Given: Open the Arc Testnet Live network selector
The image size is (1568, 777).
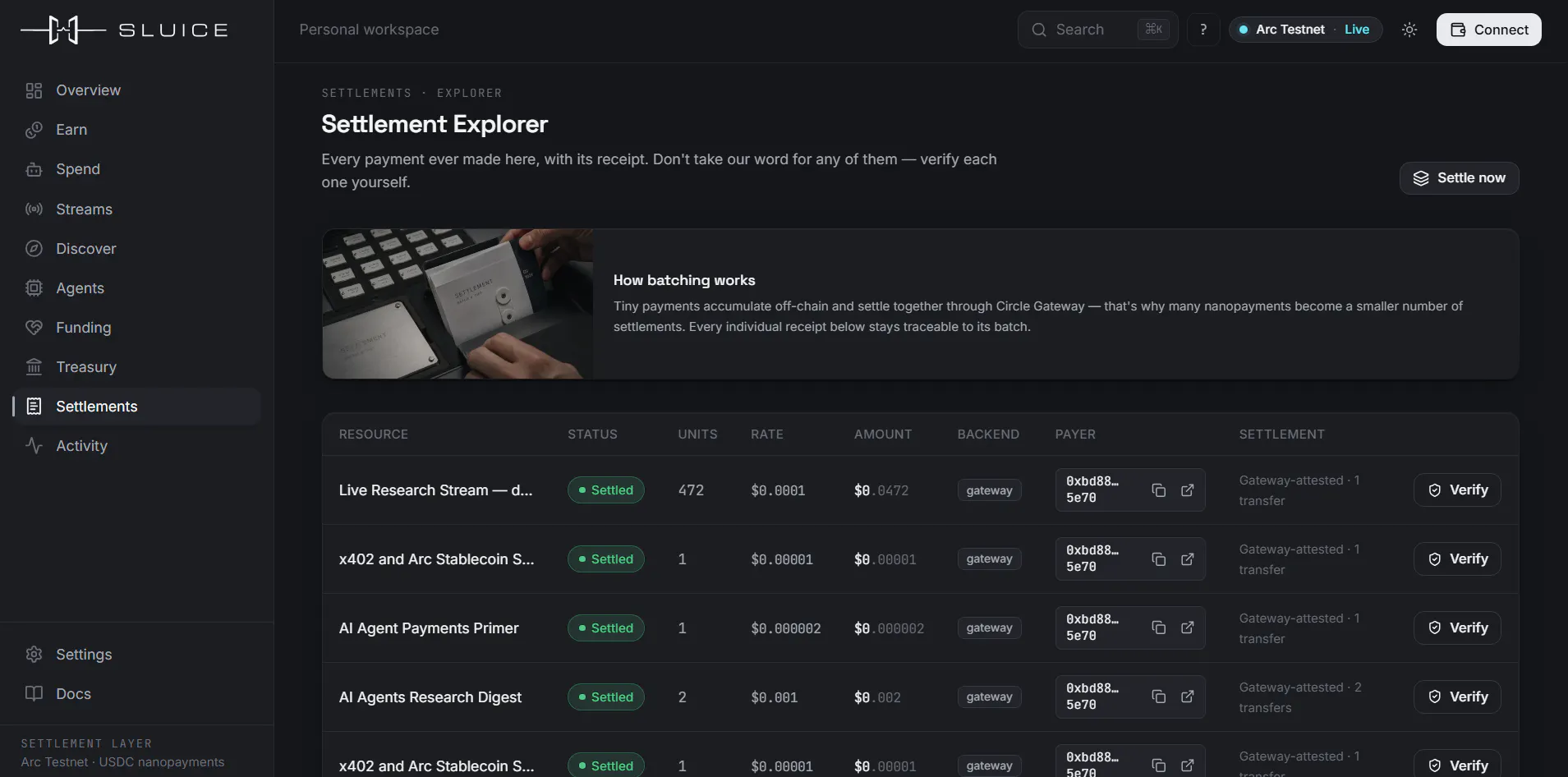Looking at the screenshot, I should (x=1305, y=30).
